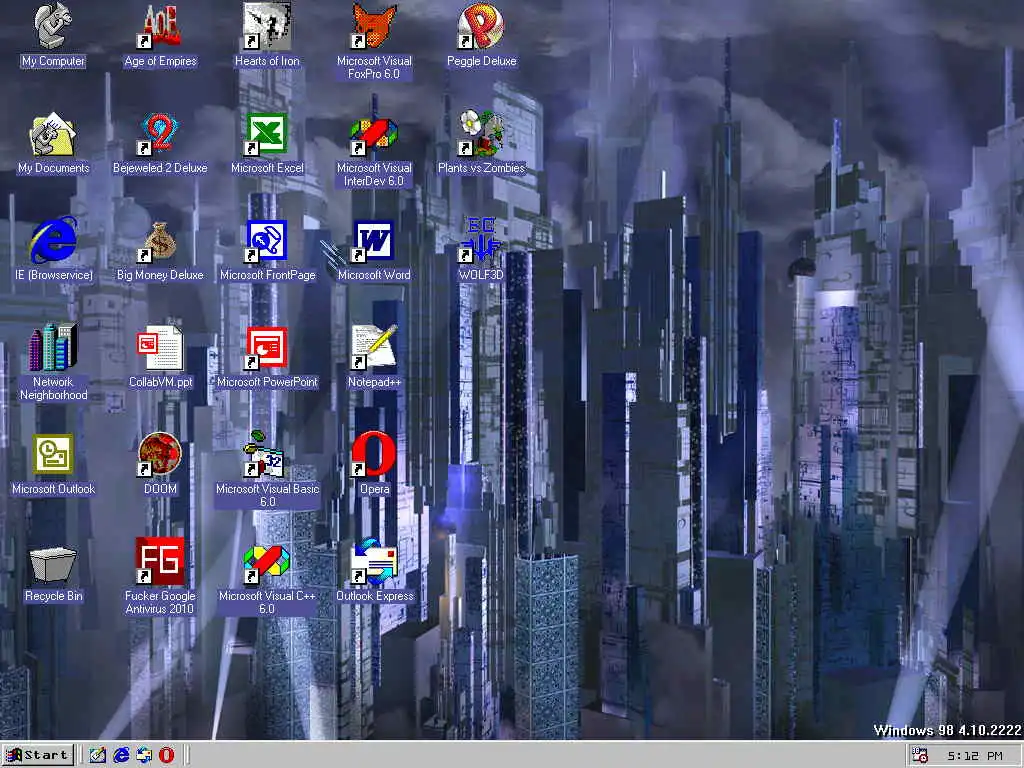Click Show Desktop in Quick Launch
Viewport: 1024px width, 768px height.
tap(97, 755)
